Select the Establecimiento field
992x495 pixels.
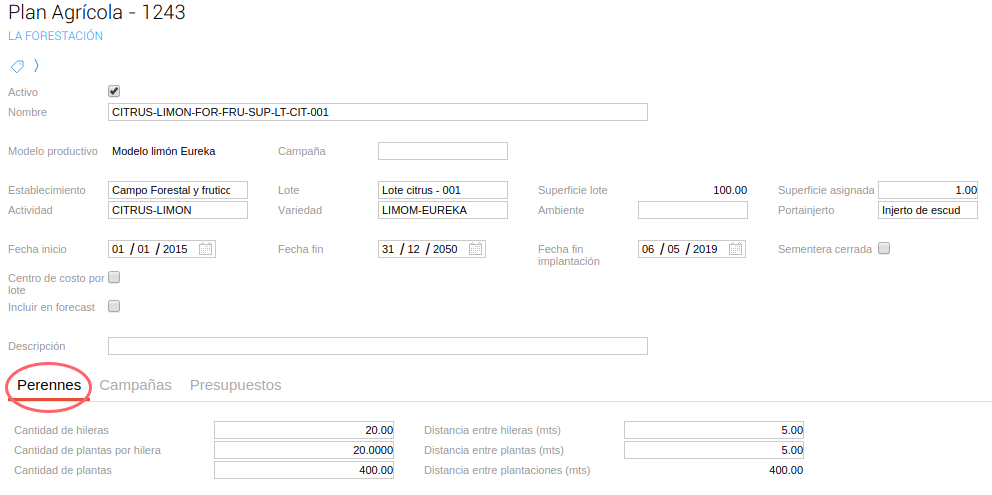click(x=177, y=190)
